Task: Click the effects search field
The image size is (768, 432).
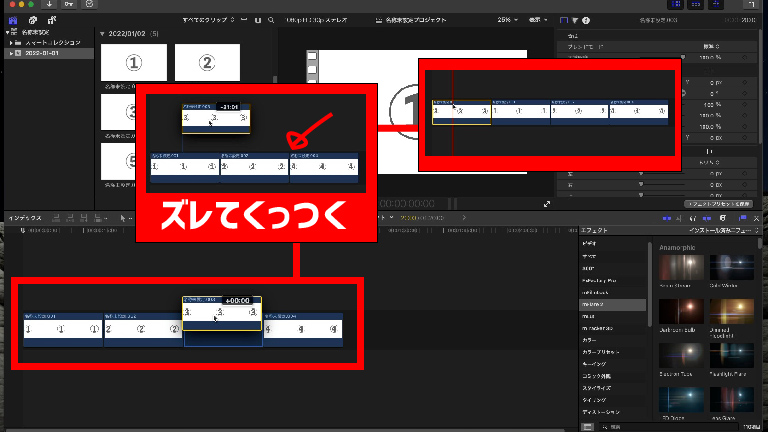Action: 671,427
